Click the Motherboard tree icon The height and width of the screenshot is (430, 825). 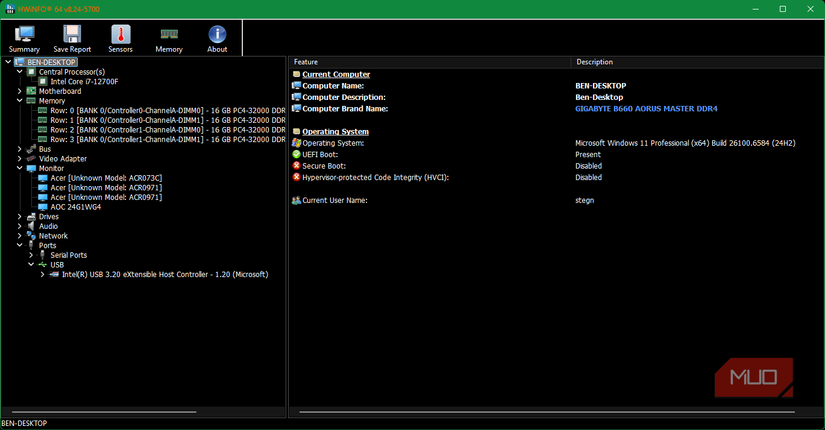click(31, 91)
